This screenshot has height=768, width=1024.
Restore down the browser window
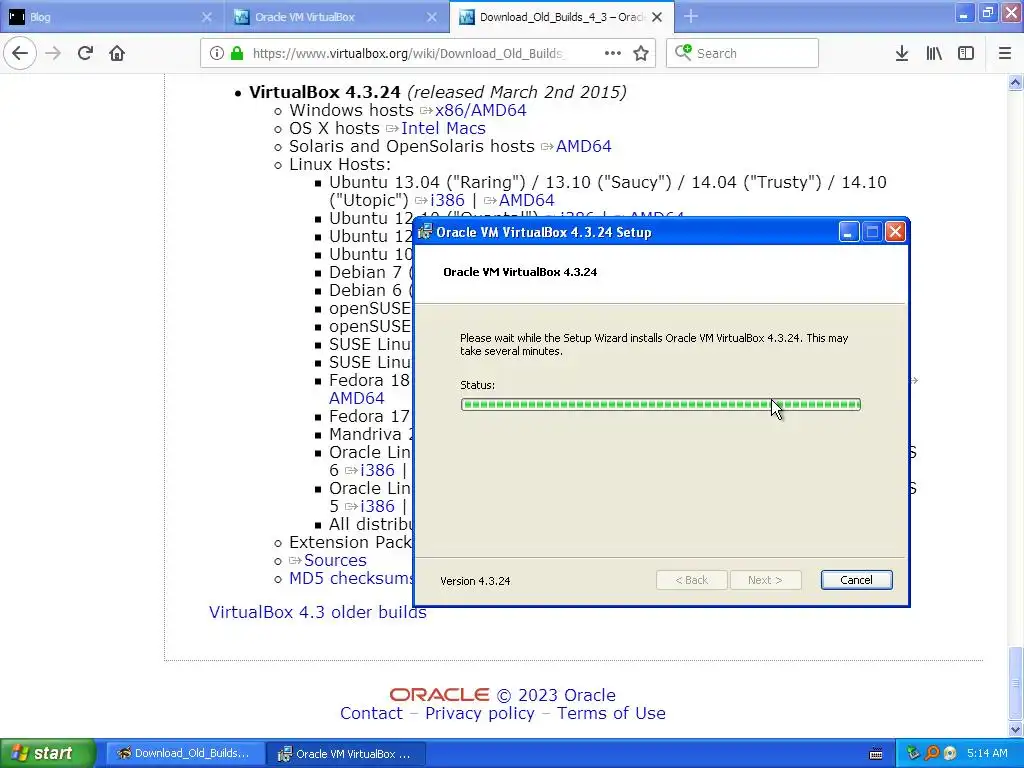pos(987,13)
